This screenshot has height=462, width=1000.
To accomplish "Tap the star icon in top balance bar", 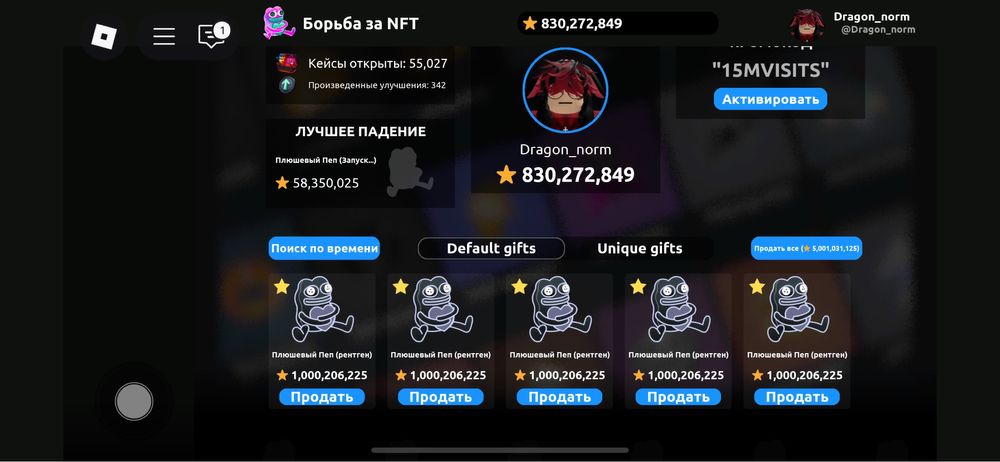I will pyautogui.click(x=529, y=24).
